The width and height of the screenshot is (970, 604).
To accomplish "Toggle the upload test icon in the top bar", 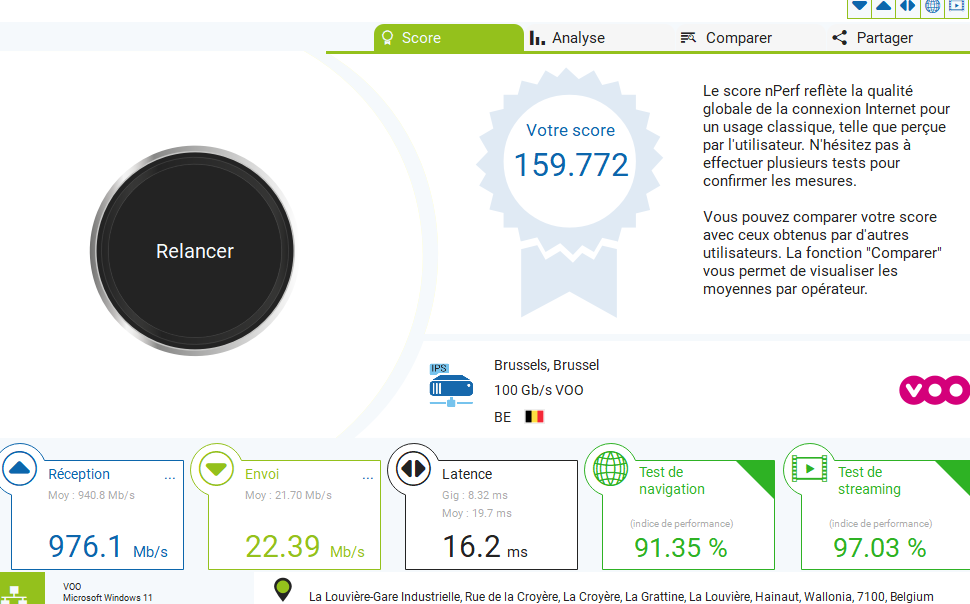I will coord(883,7).
